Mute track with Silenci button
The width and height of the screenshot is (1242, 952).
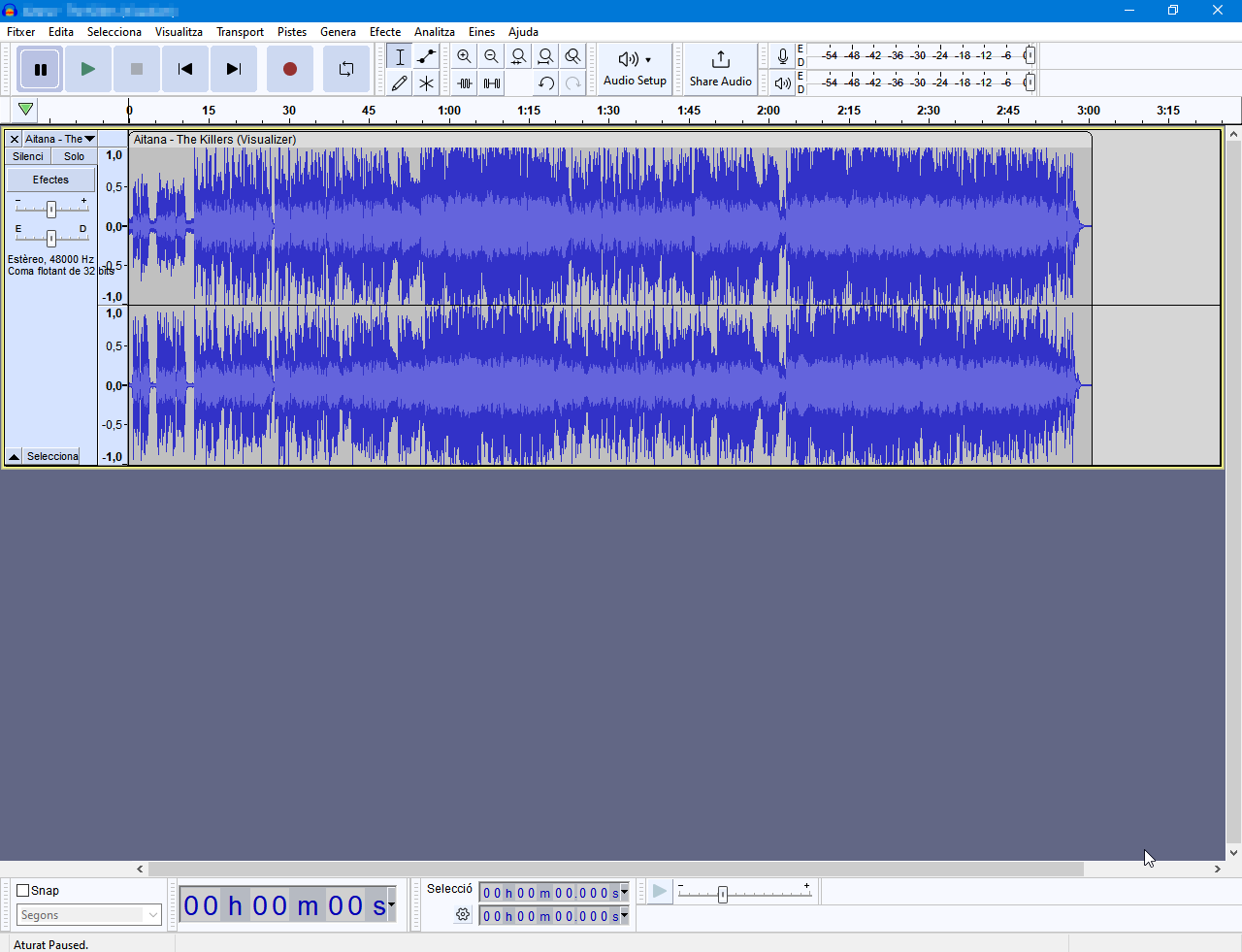[28, 156]
